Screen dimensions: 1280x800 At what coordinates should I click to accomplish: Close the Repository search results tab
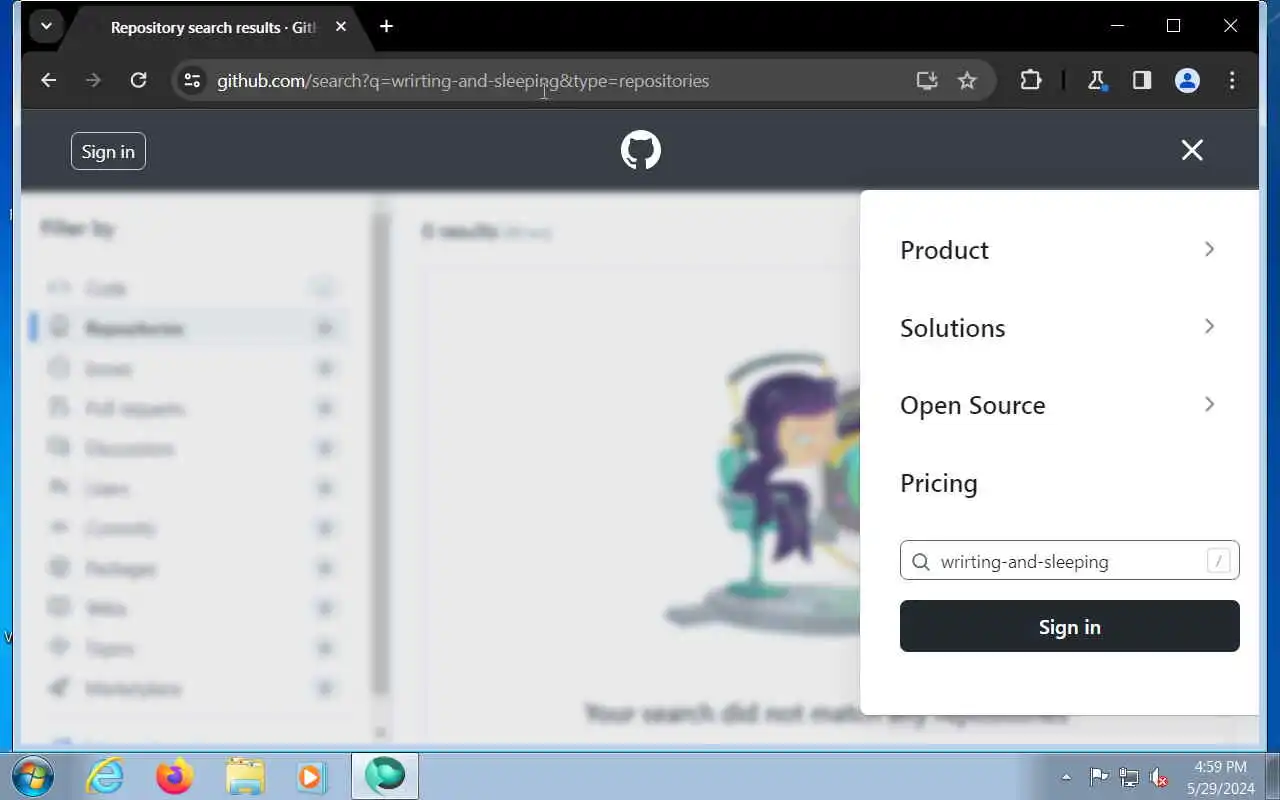[341, 27]
